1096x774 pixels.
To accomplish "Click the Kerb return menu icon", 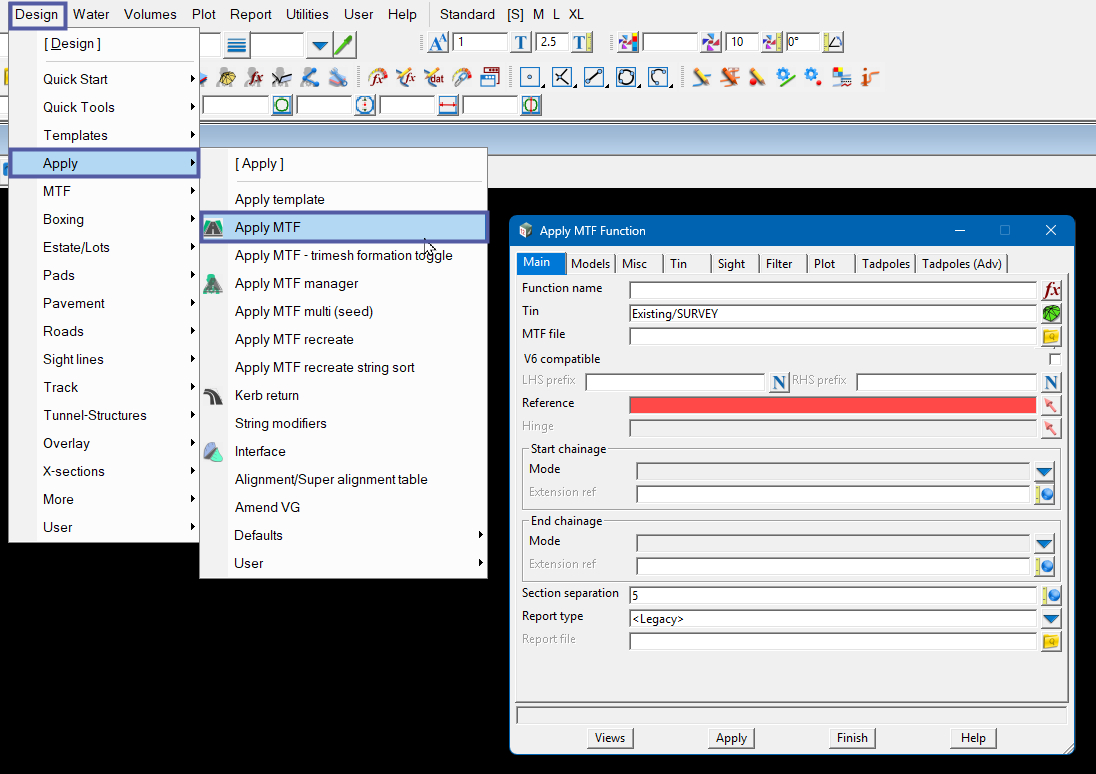I will (x=213, y=396).
